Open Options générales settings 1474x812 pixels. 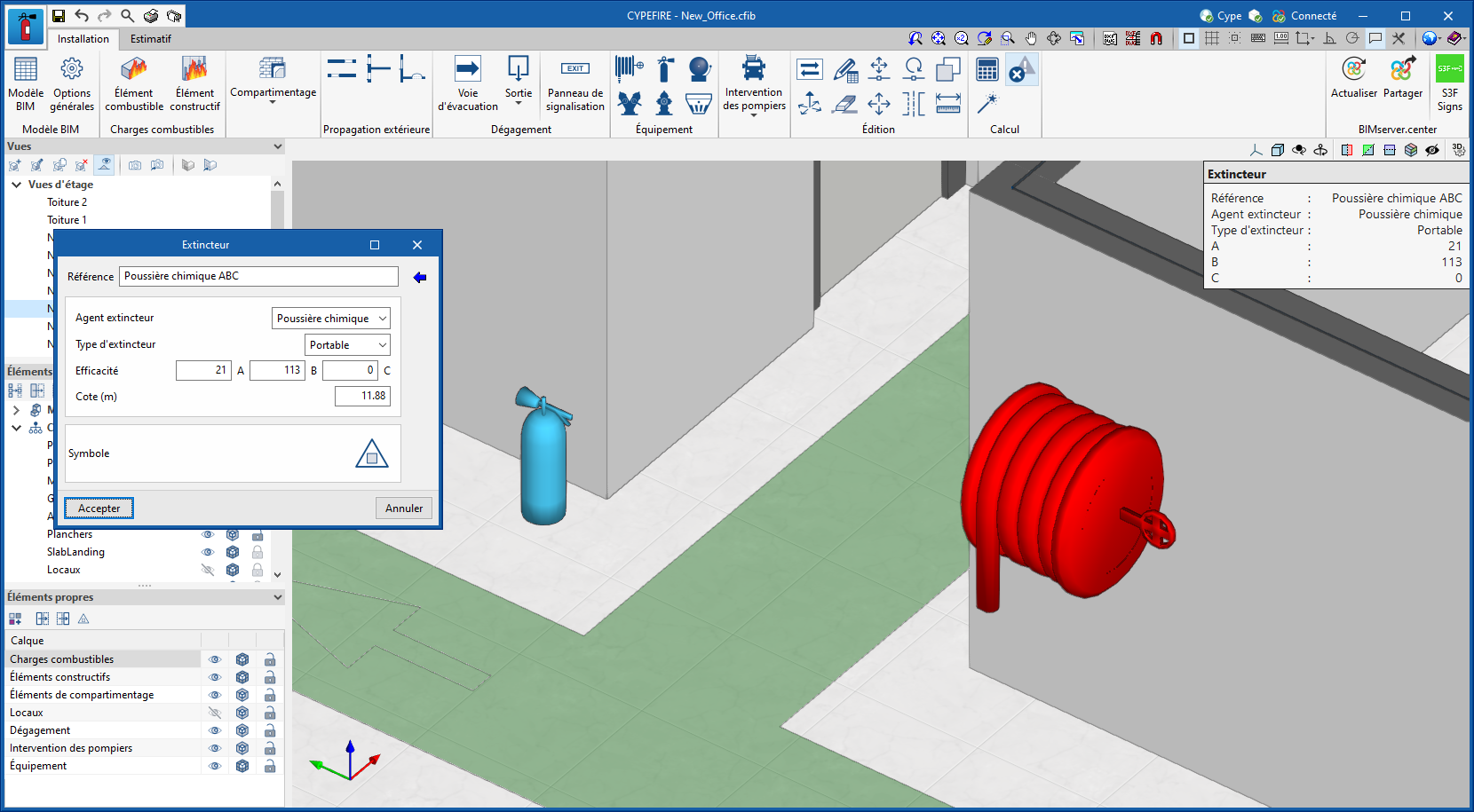[72, 83]
